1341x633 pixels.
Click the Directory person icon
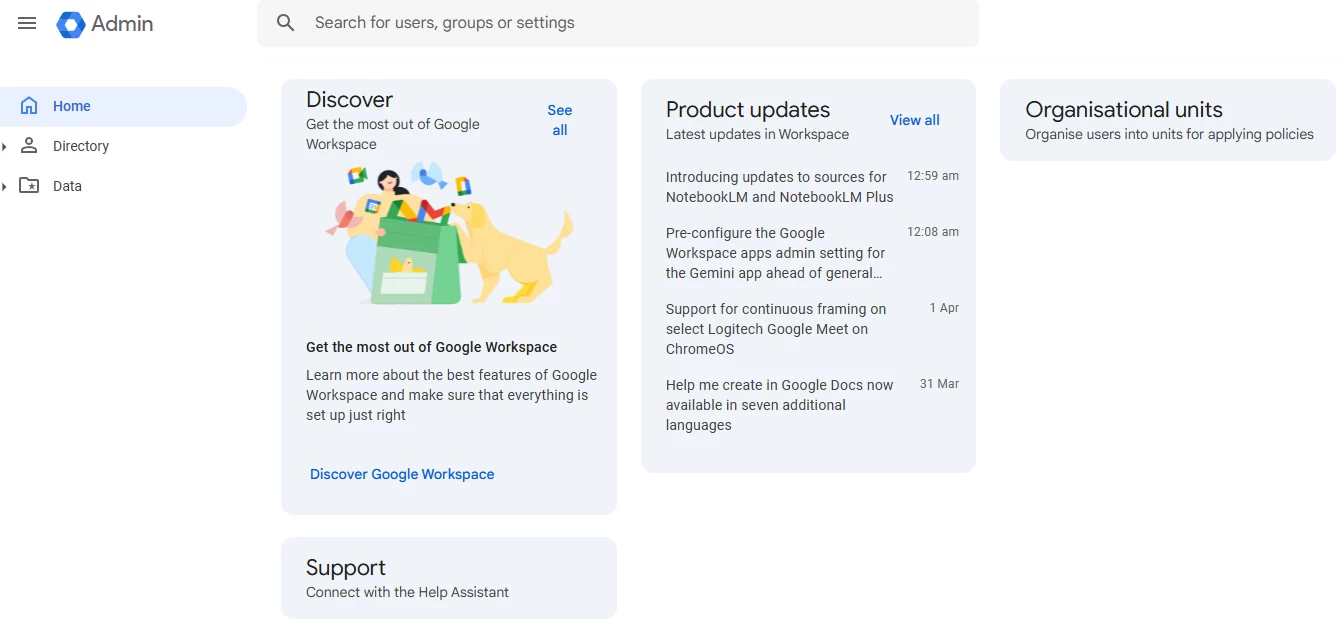click(x=29, y=146)
